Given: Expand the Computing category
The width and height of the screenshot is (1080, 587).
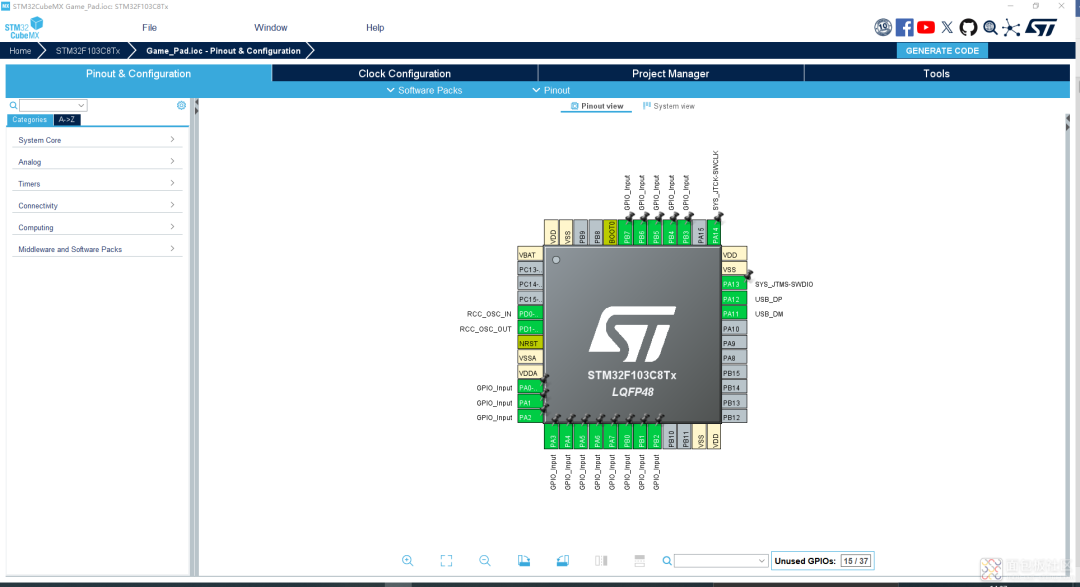Looking at the screenshot, I should pos(96,227).
